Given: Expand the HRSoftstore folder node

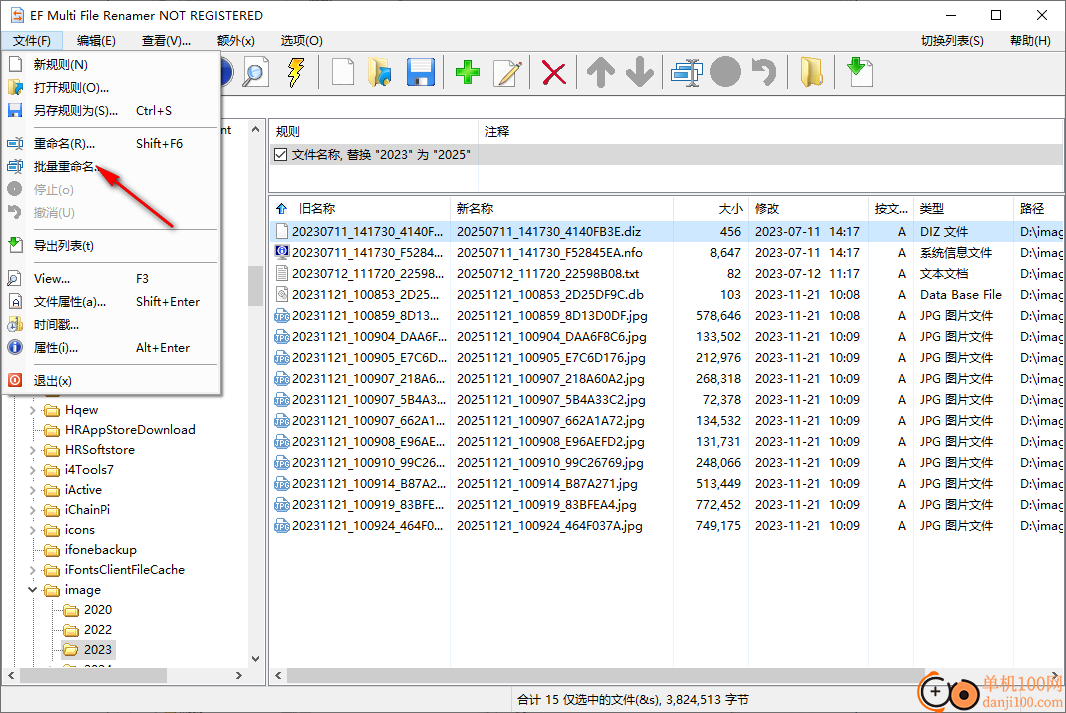Looking at the screenshot, I should pos(32,450).
